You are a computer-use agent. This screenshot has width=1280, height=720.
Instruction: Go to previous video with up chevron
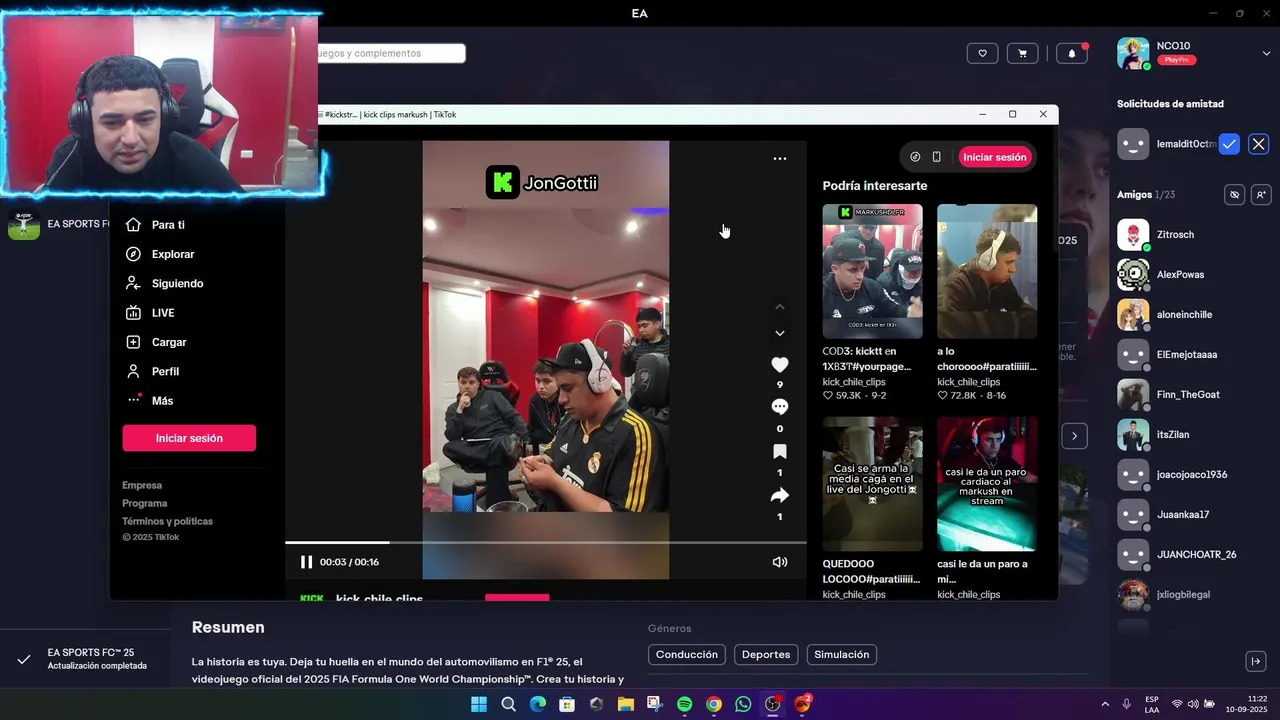[780, 307]
